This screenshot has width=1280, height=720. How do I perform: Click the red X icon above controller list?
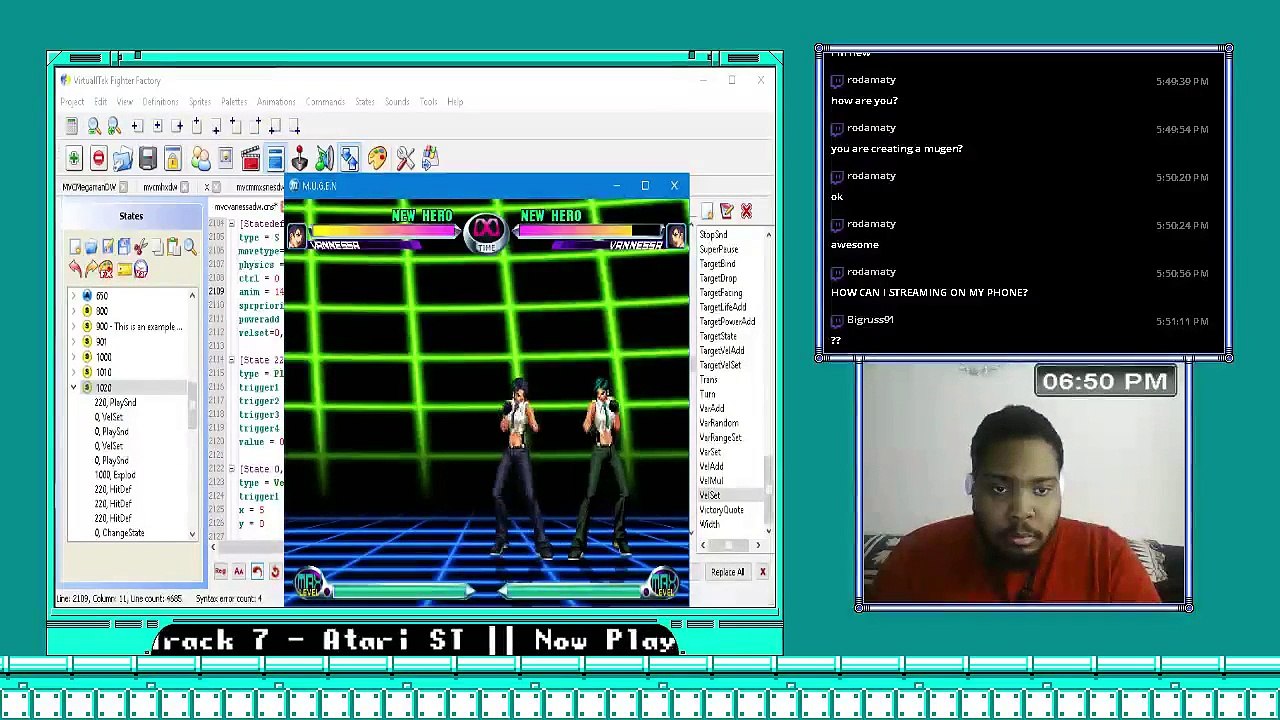746,211
